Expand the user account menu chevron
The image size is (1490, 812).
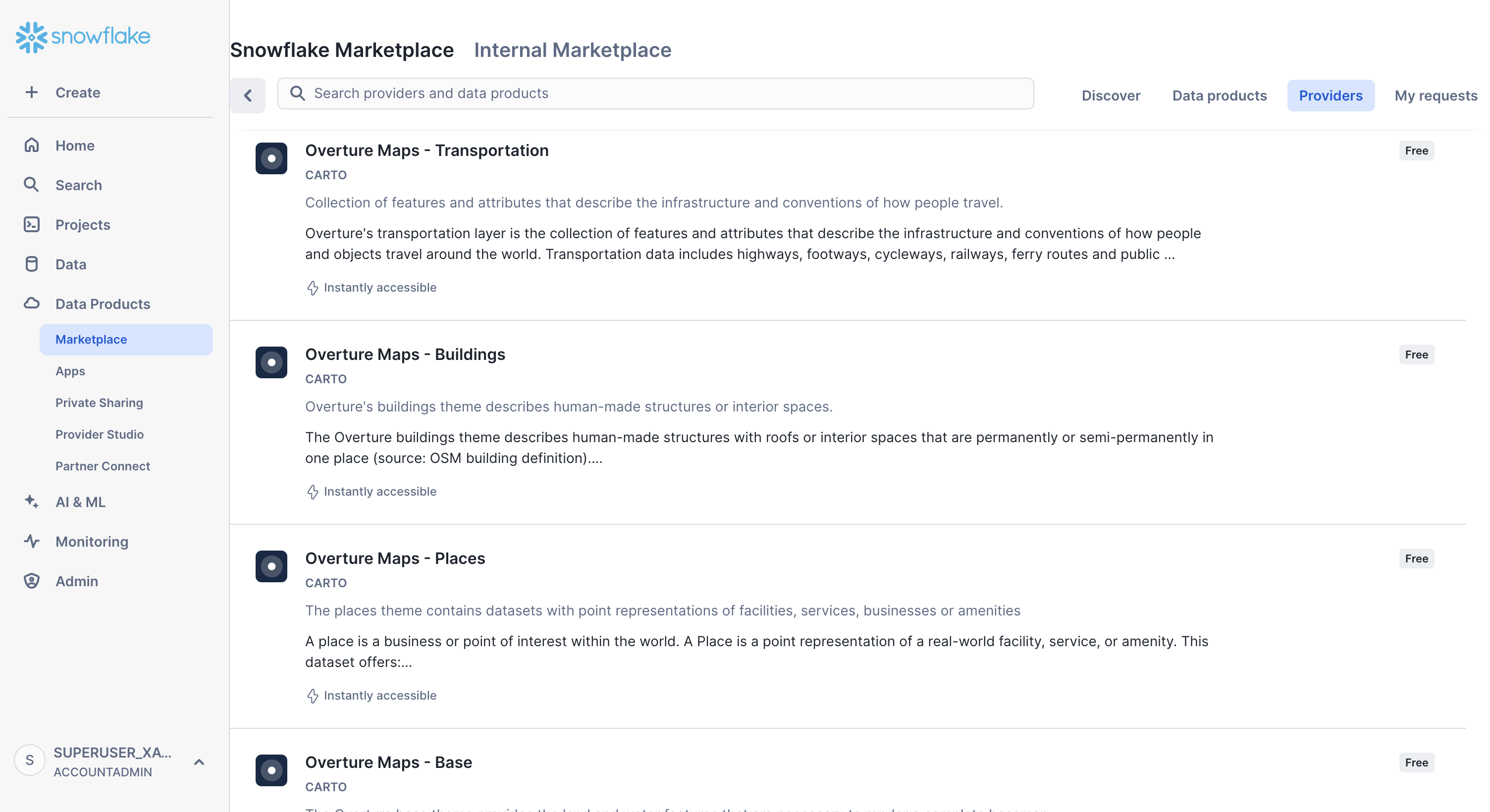tap(199, 761)
